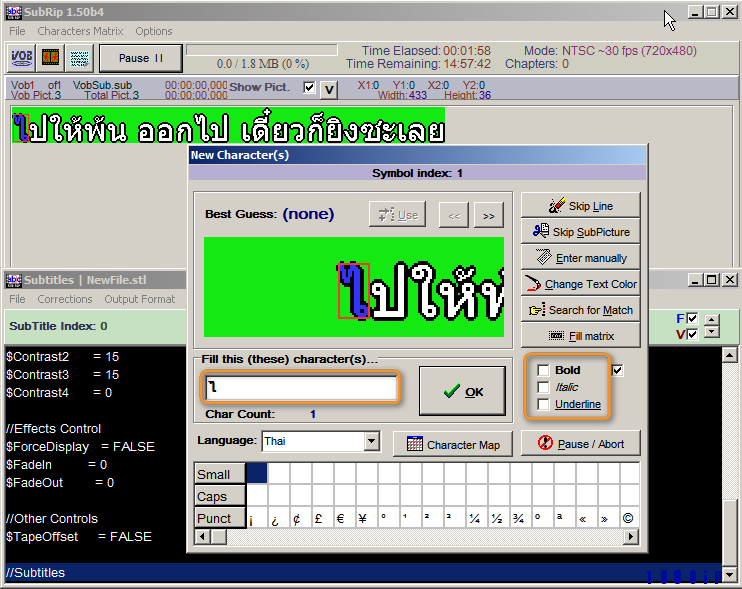Click the text output toolbar icon
Screen dimensions: 742x589
[79, 58]
